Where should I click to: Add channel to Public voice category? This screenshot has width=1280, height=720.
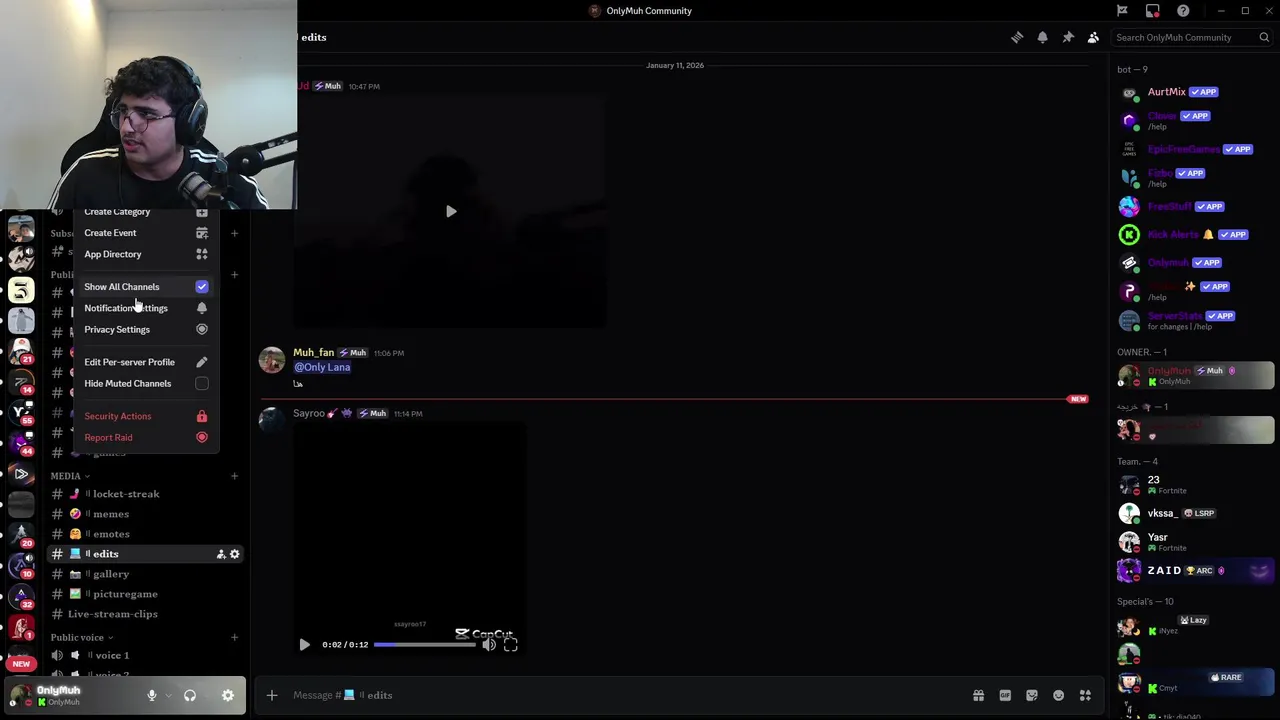tap(234, 637)
